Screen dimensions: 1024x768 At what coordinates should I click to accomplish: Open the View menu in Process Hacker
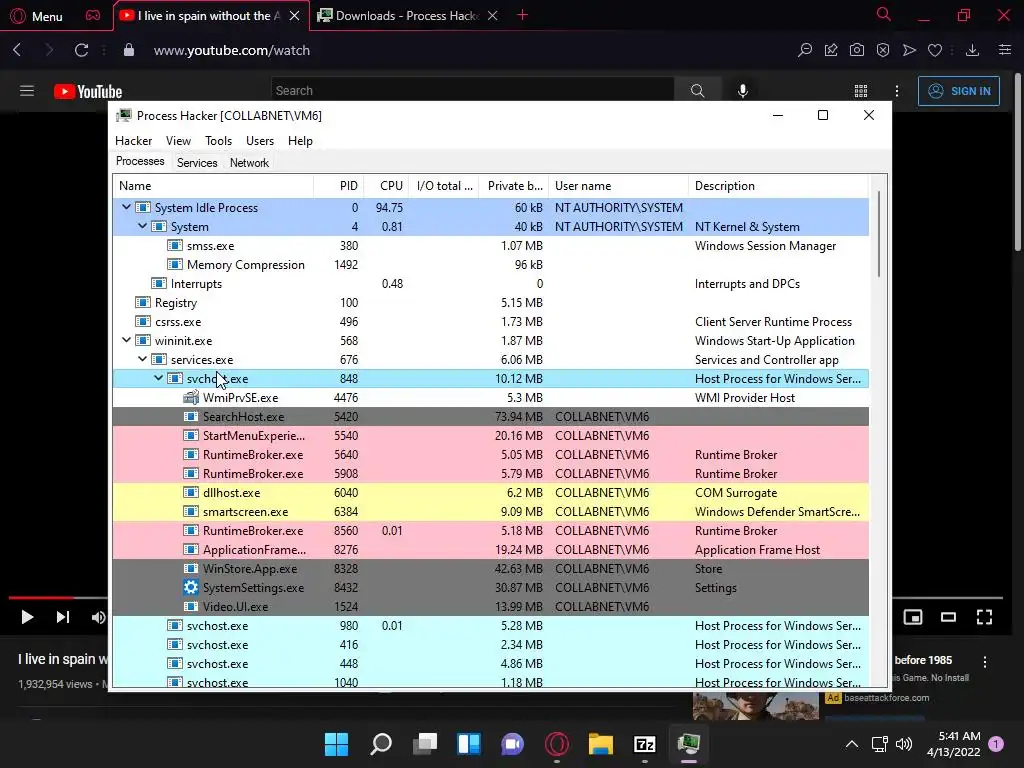click(x=178, y=141)
